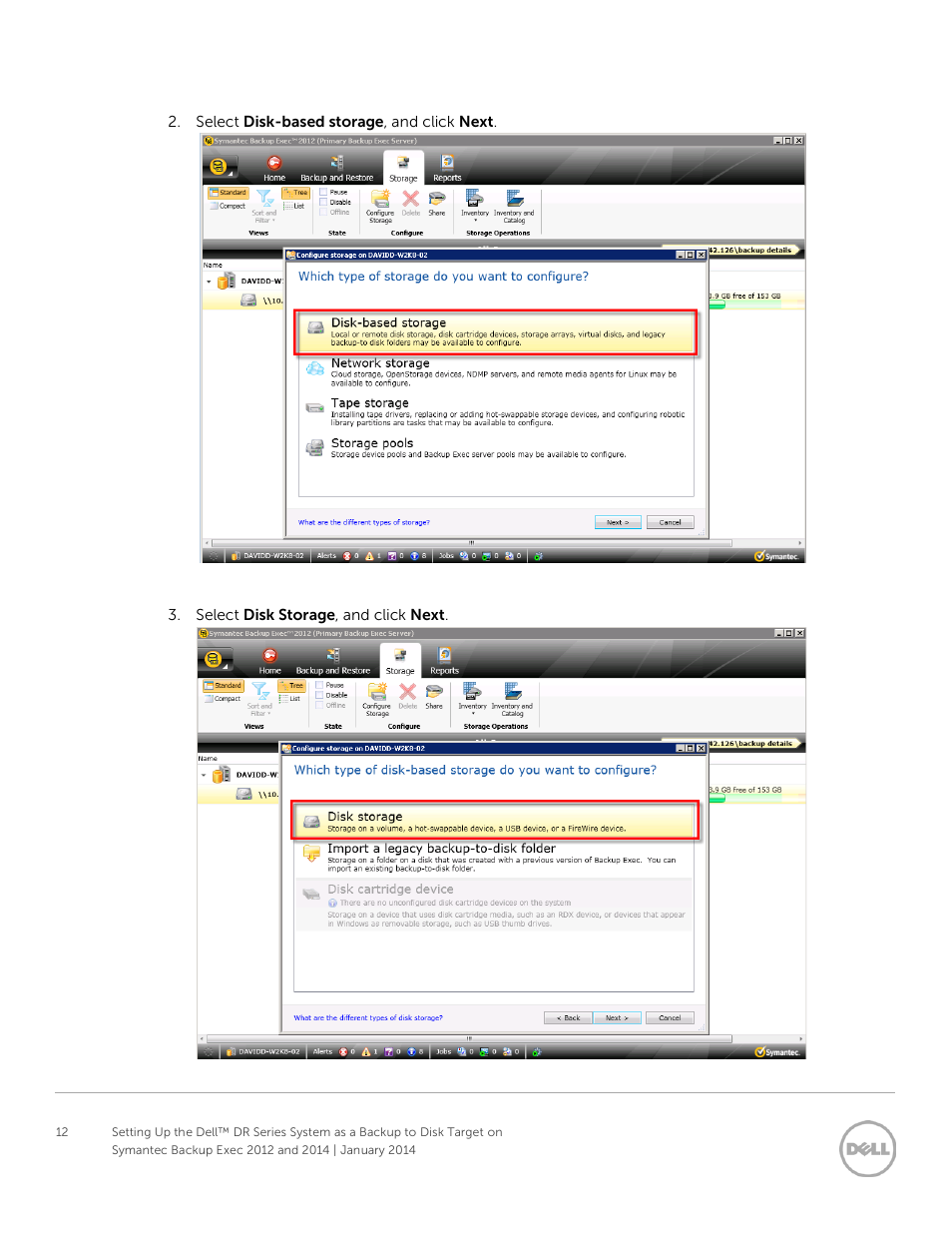The height and width of the screenshot is (1233, 952).
Task: Click Next in the storage type dialog
Action: 617,522
